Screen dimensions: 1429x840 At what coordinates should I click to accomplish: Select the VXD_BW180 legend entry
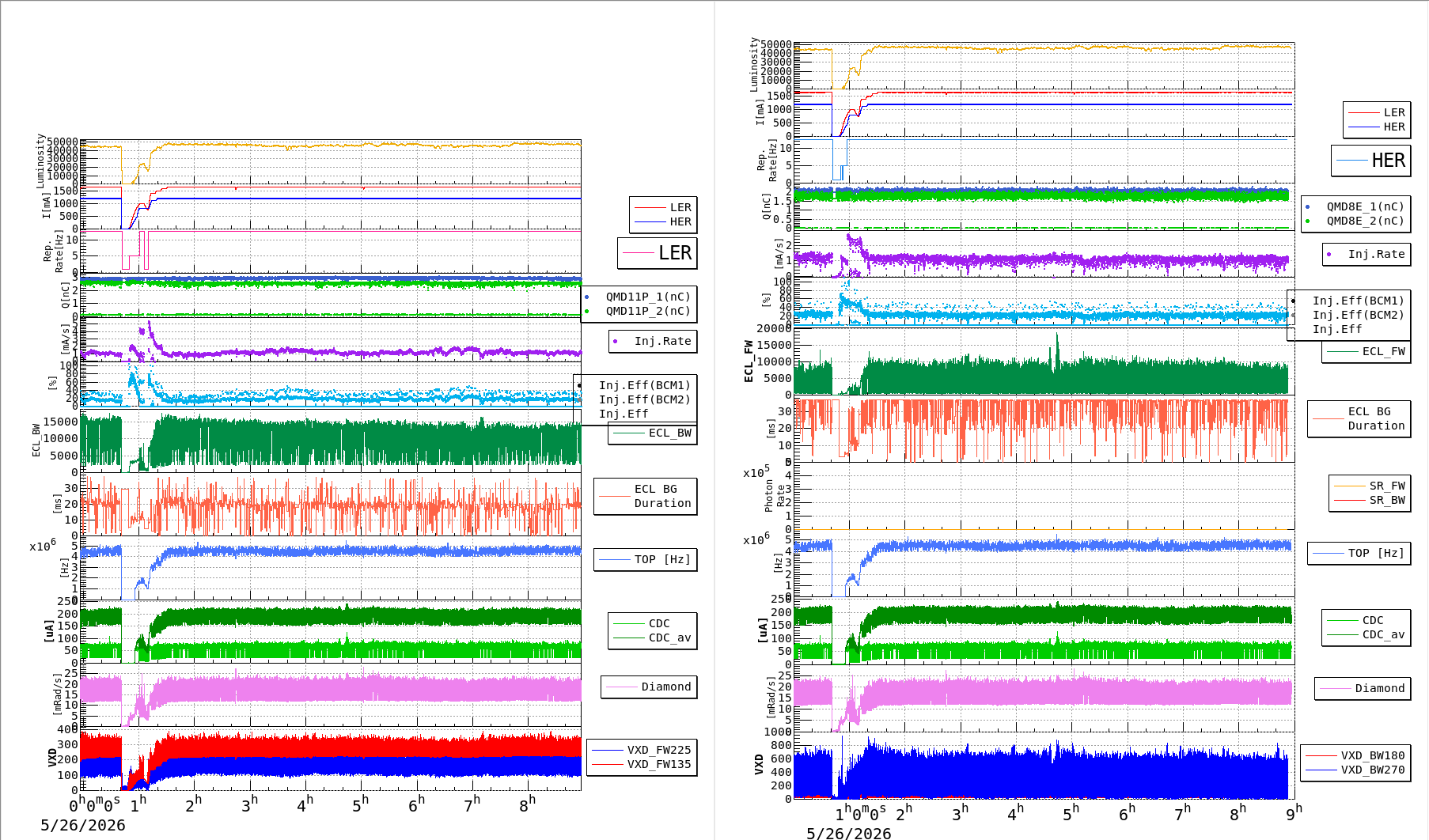(x=1373, y=755)
